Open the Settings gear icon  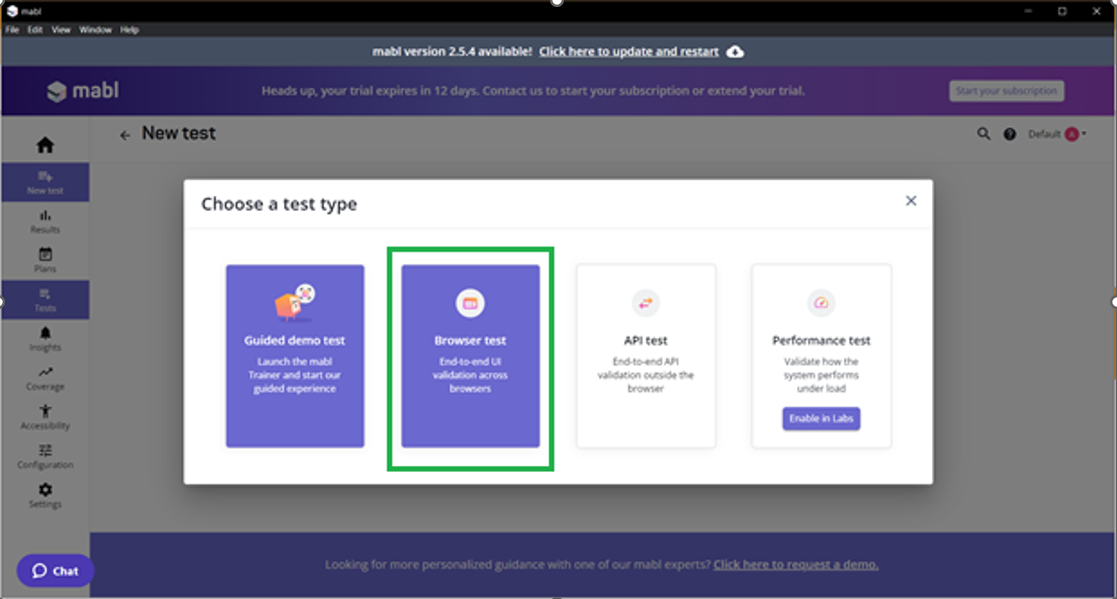point(45,490)
